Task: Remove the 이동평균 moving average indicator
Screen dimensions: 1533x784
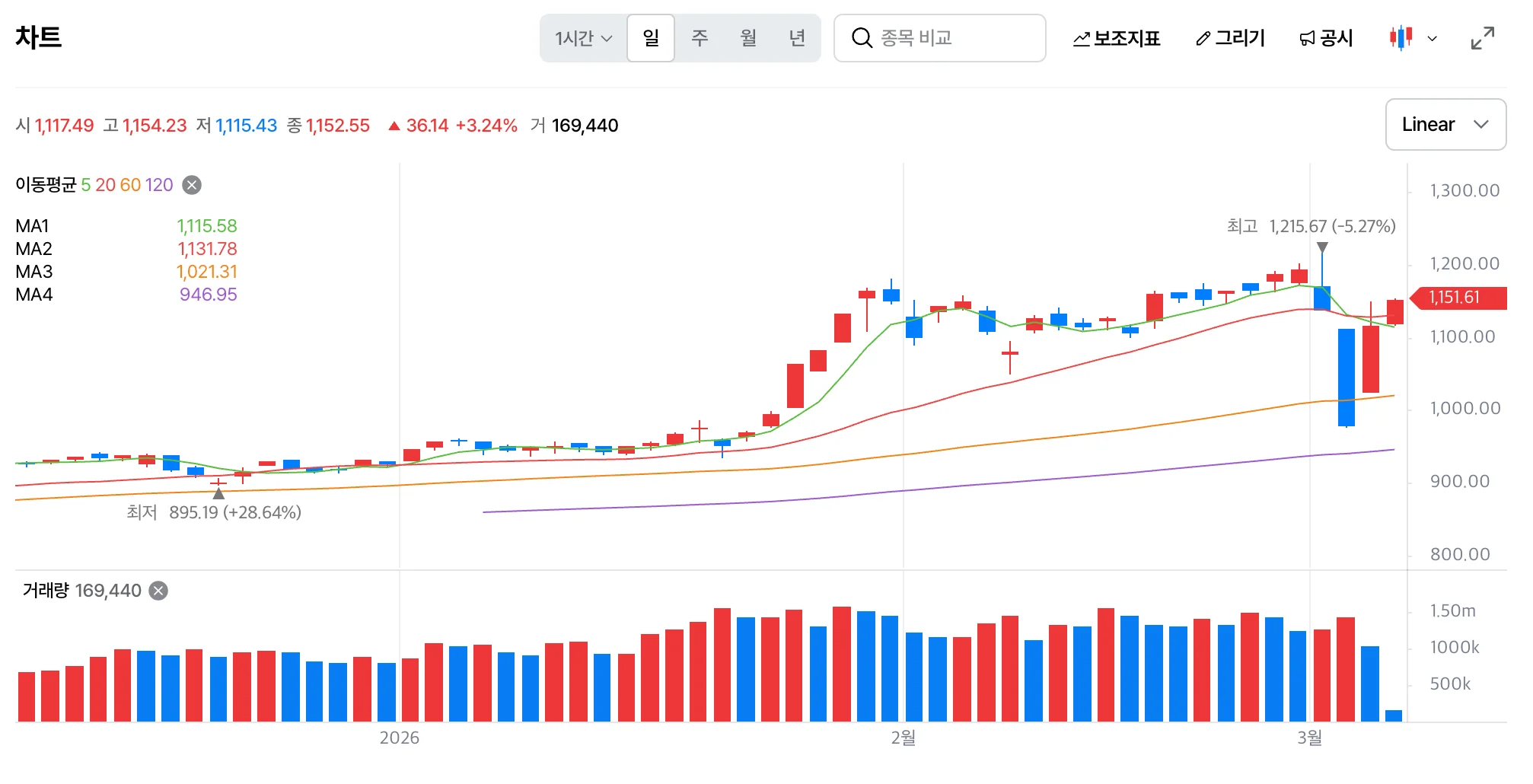Action: [x=193, y=185]
